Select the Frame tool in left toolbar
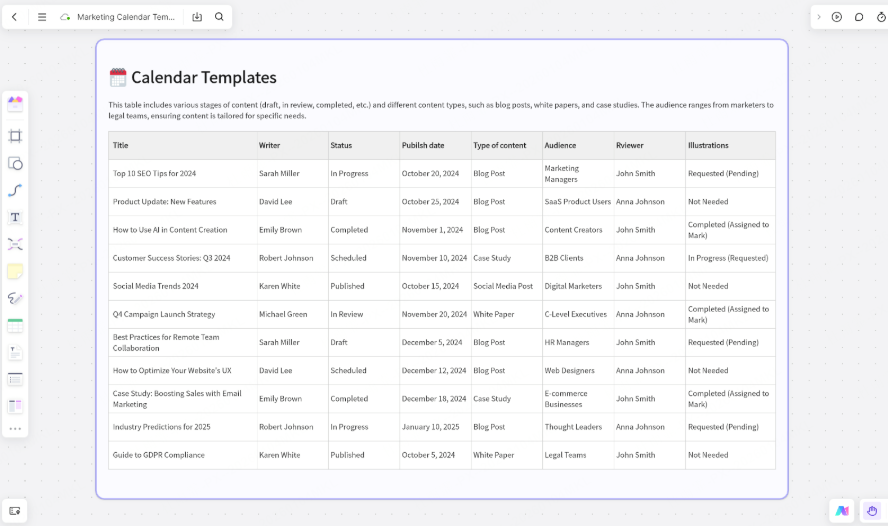 click(15, 135)
